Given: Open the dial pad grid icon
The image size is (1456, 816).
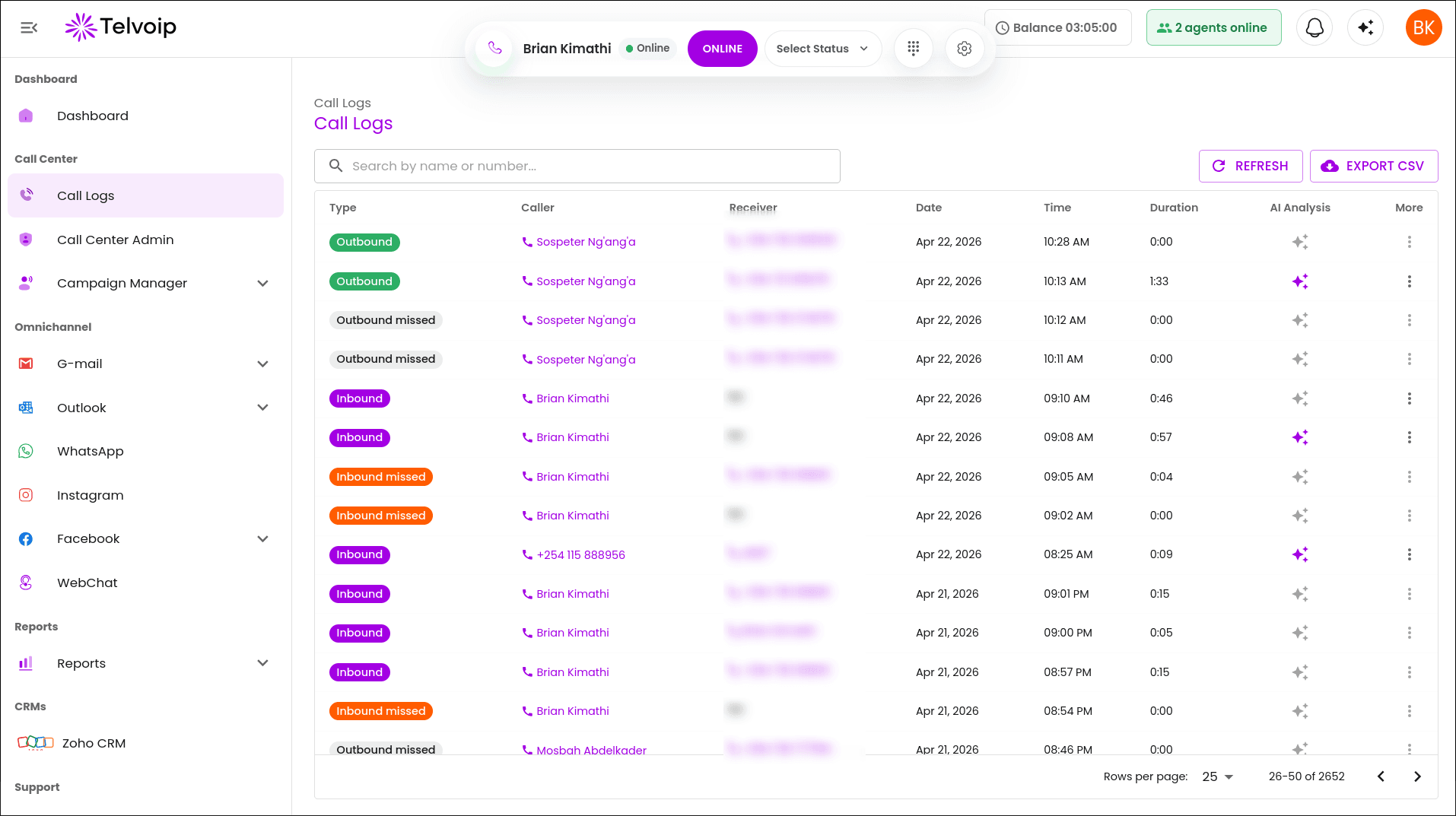Looking at the screenshot, I should pos(913,49).
